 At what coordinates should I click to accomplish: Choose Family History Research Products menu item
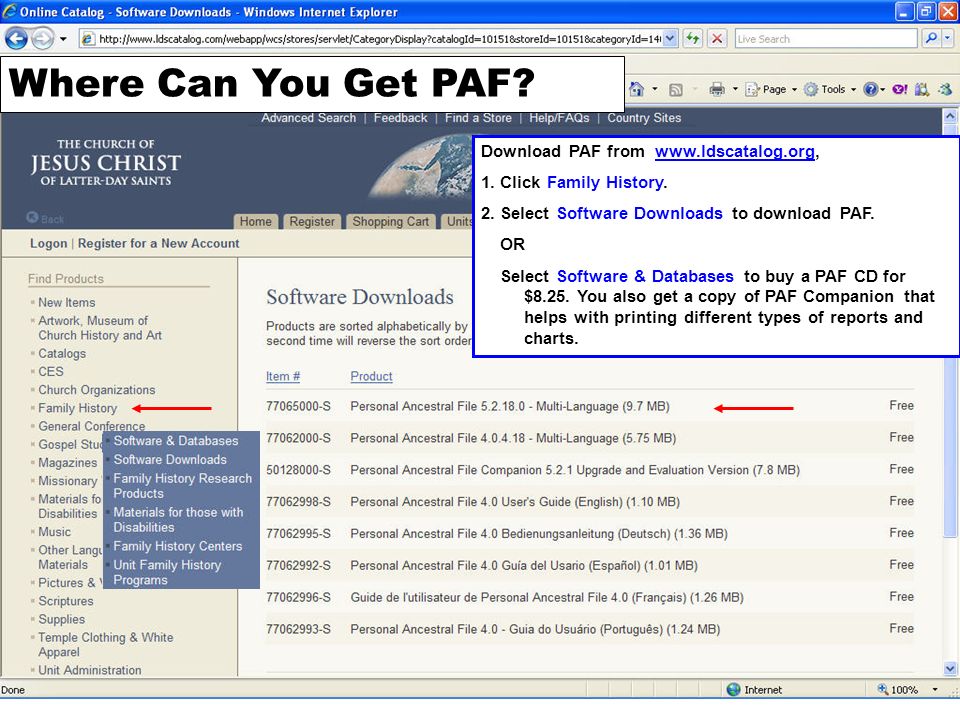[x=182, y=486]
